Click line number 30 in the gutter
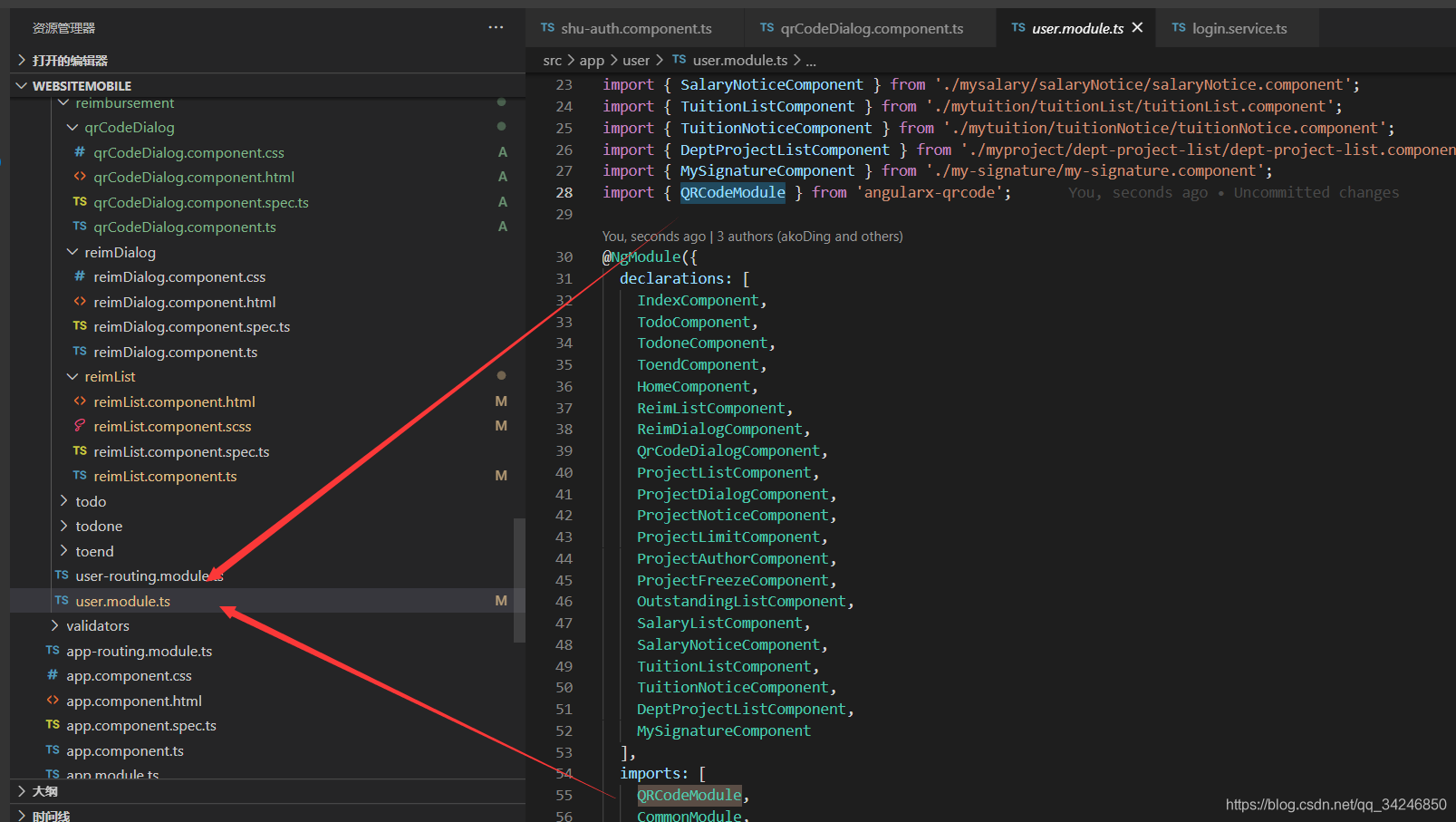The image size is (1456, 822). (x=564, y=257)
